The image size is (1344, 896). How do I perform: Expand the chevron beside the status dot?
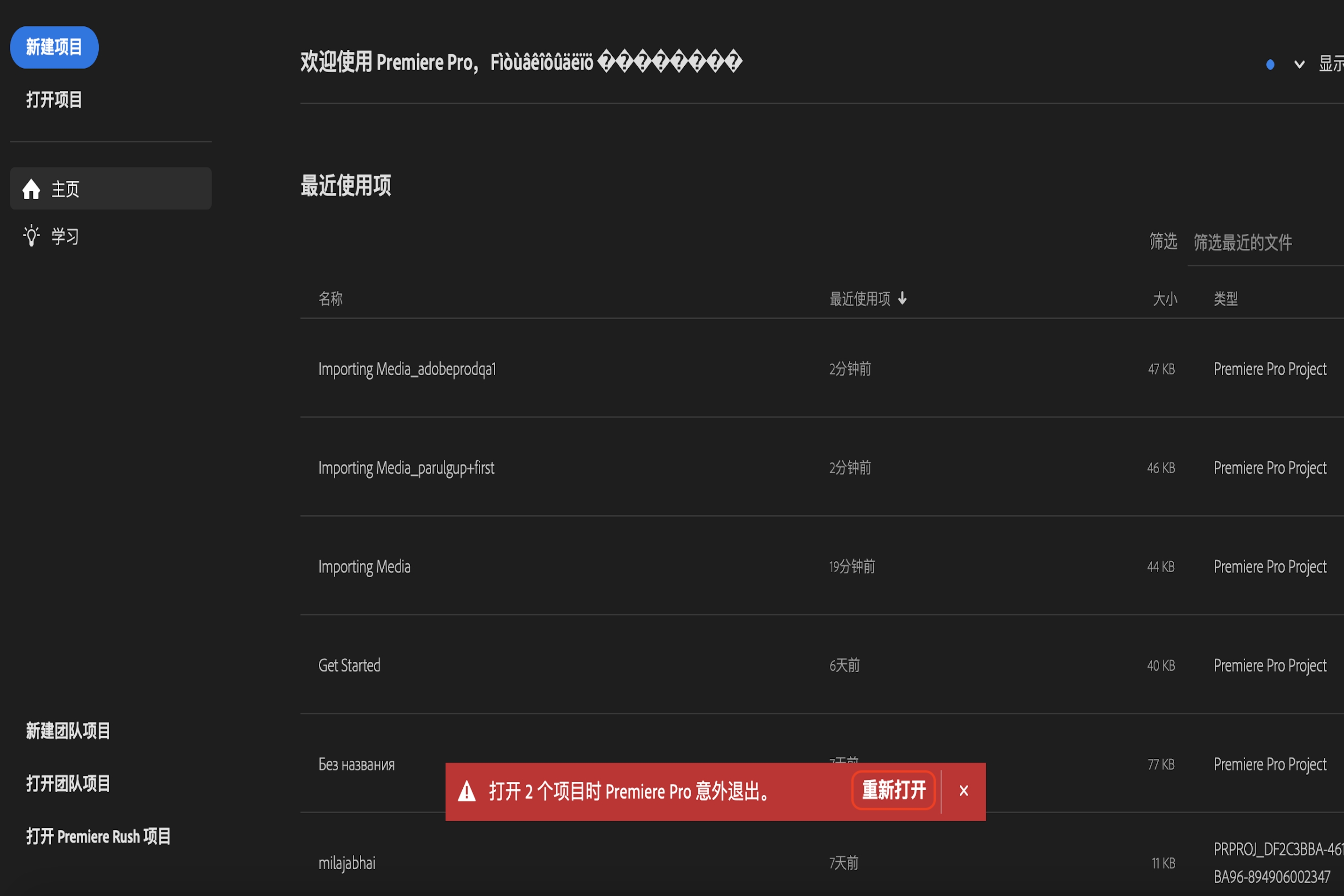(x=1298, y=64)
